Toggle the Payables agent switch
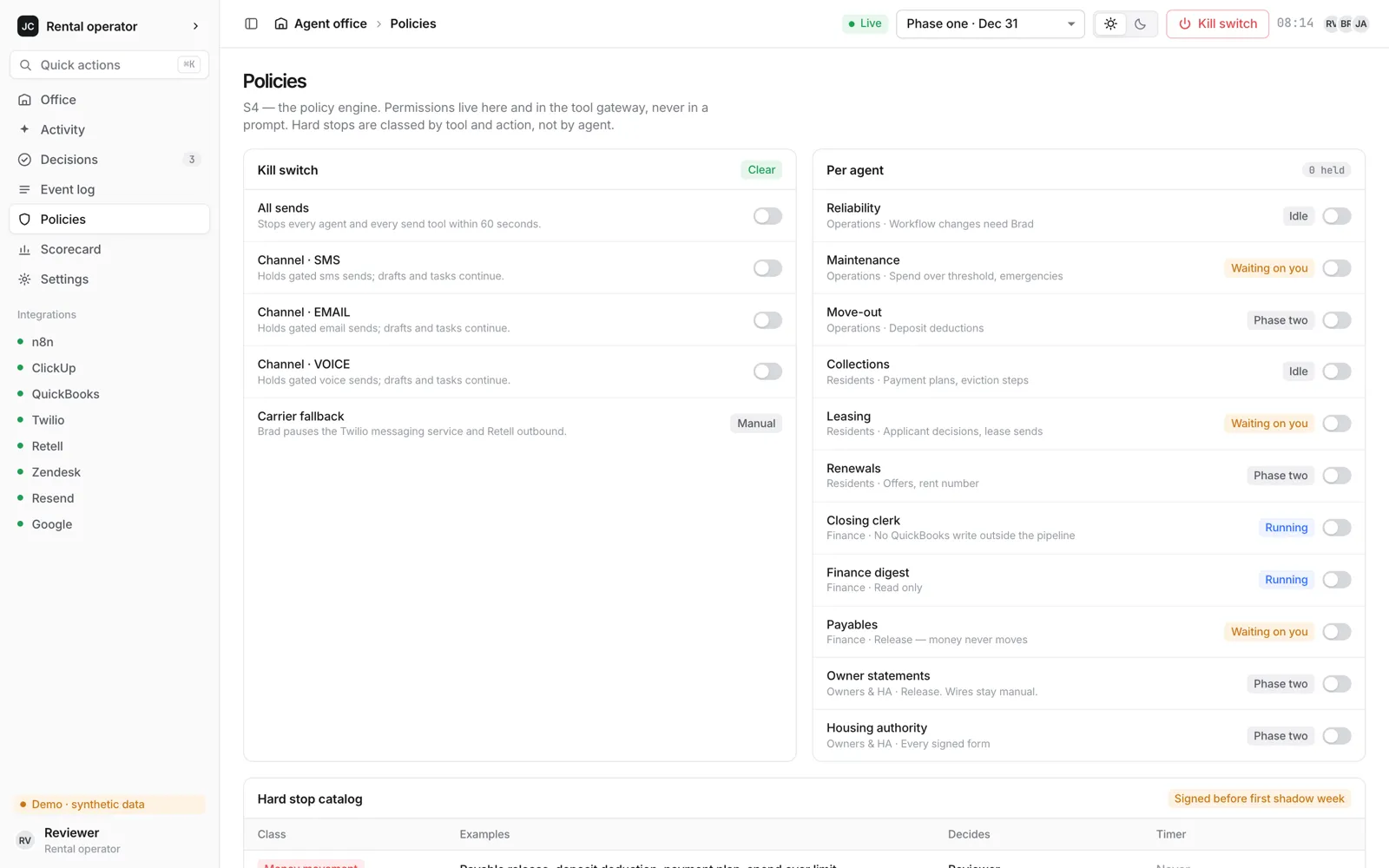The image size is (1389, 868). tap(1337, 632)
